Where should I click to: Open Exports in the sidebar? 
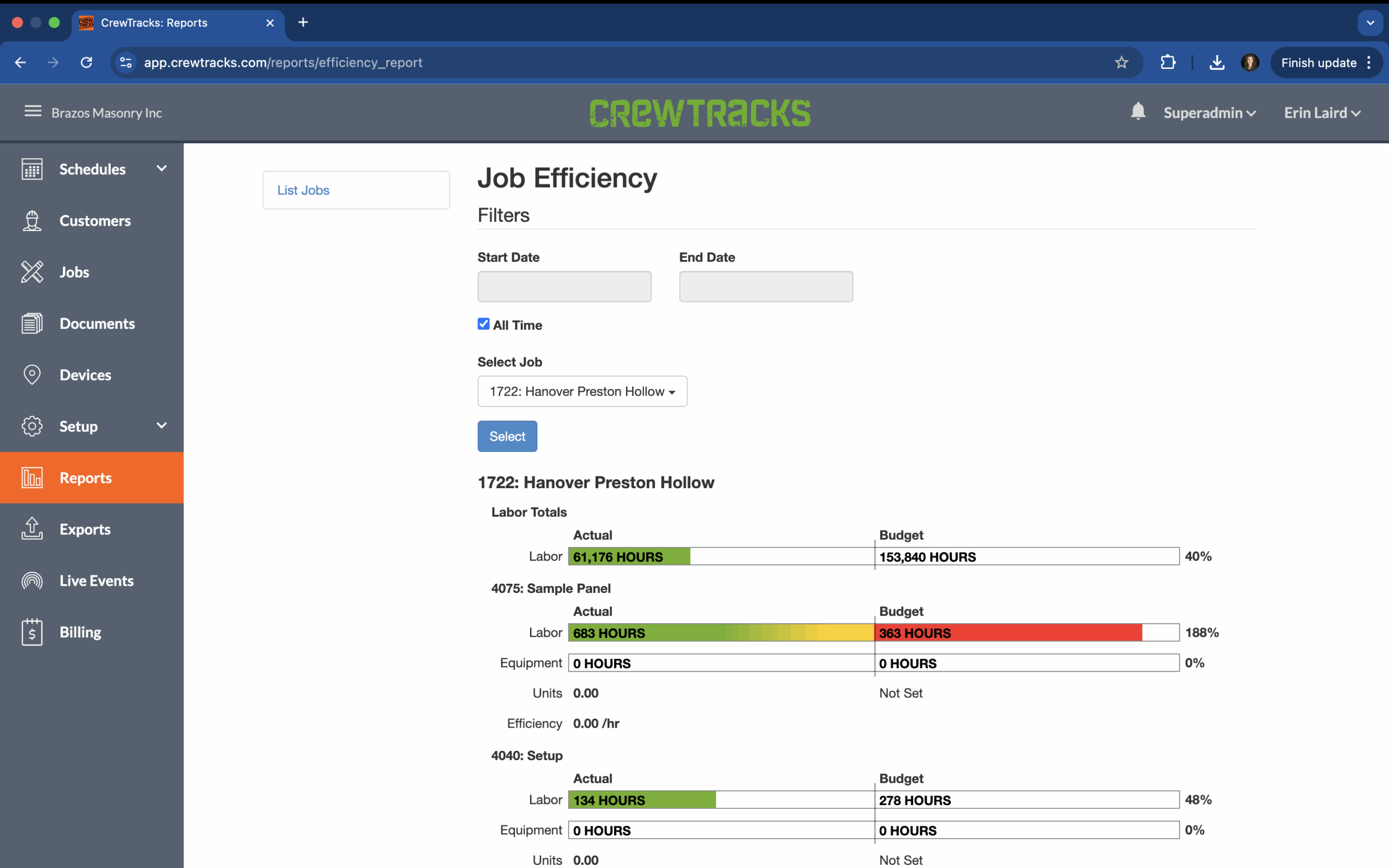click(x=92, y=529)
